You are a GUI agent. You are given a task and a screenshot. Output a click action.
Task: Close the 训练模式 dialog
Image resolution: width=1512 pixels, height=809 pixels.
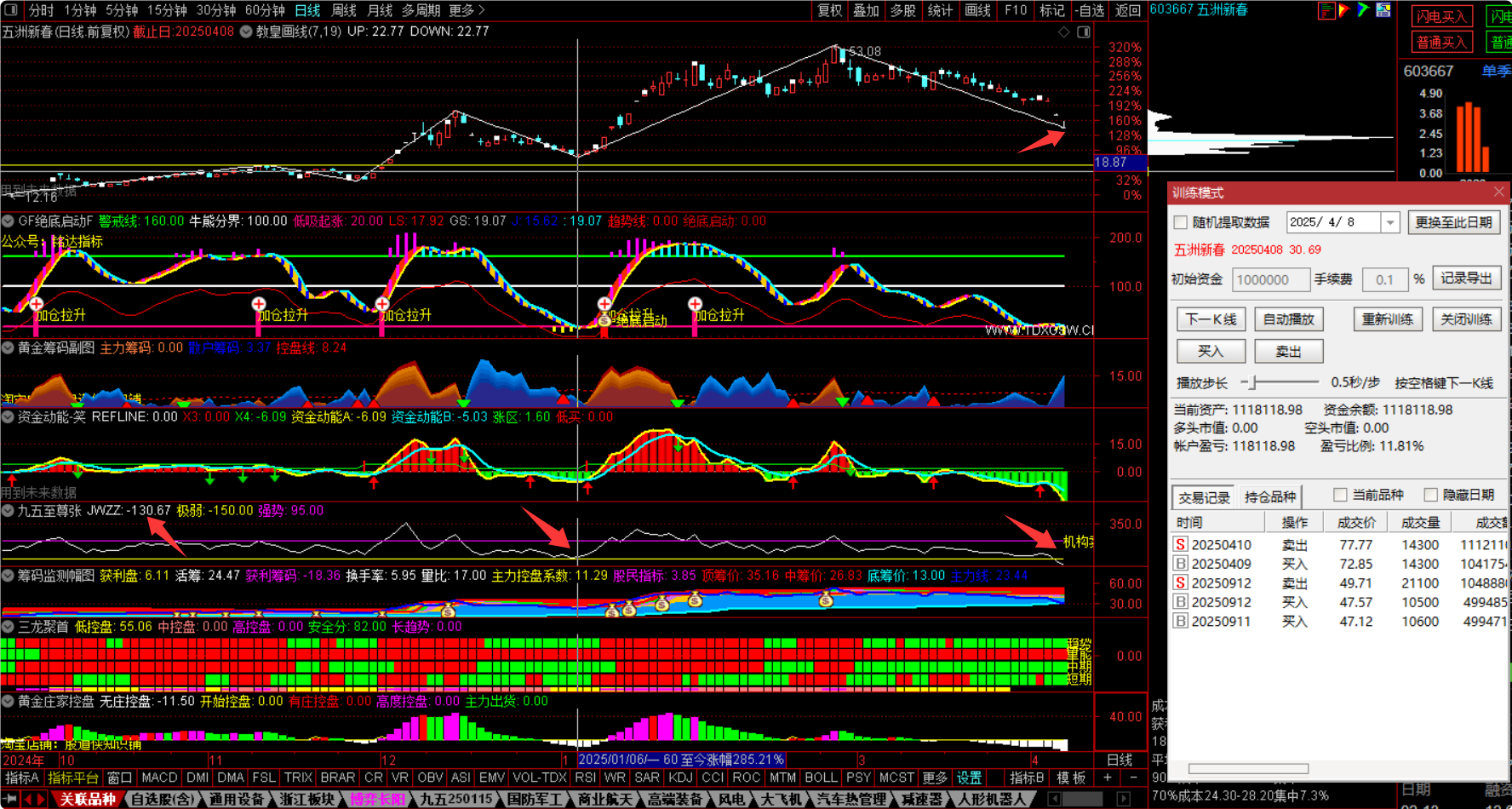(1498, 192)
